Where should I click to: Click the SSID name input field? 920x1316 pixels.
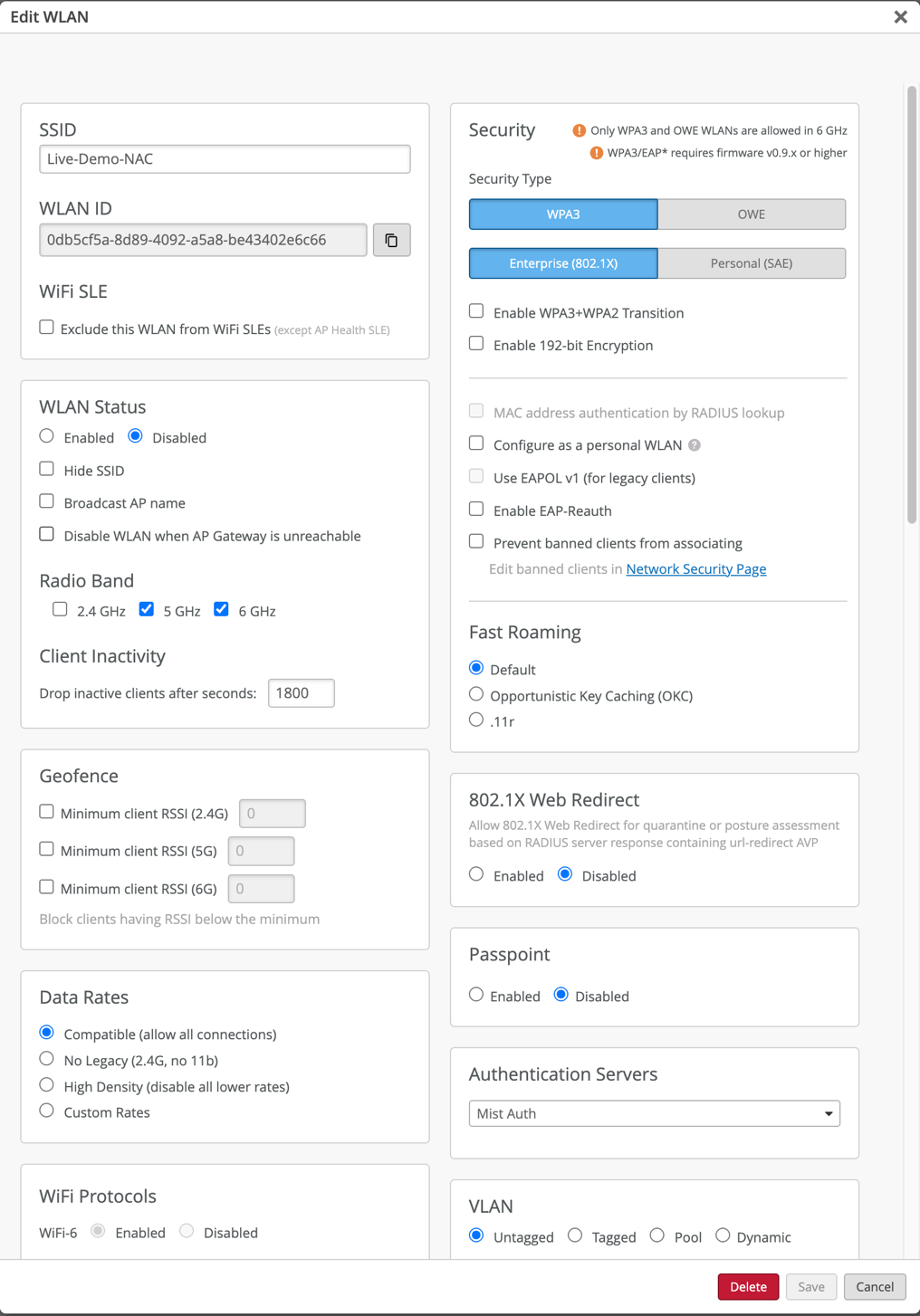tap(225, 159)
